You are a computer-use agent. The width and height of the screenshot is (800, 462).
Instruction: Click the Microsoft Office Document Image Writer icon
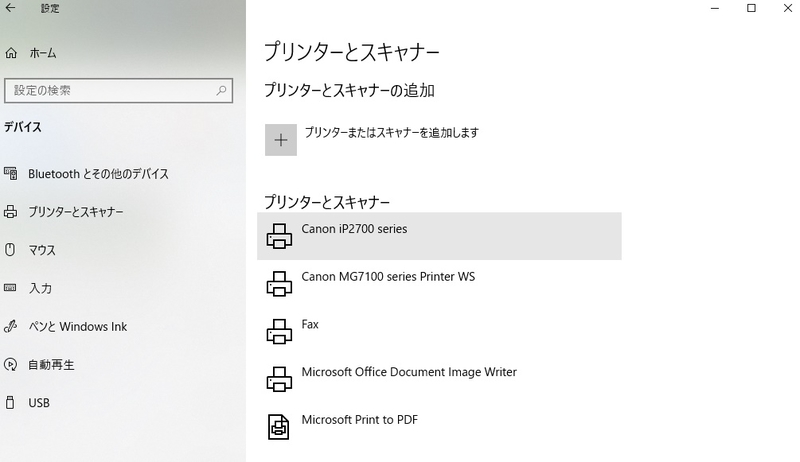[x=279, y=379]
